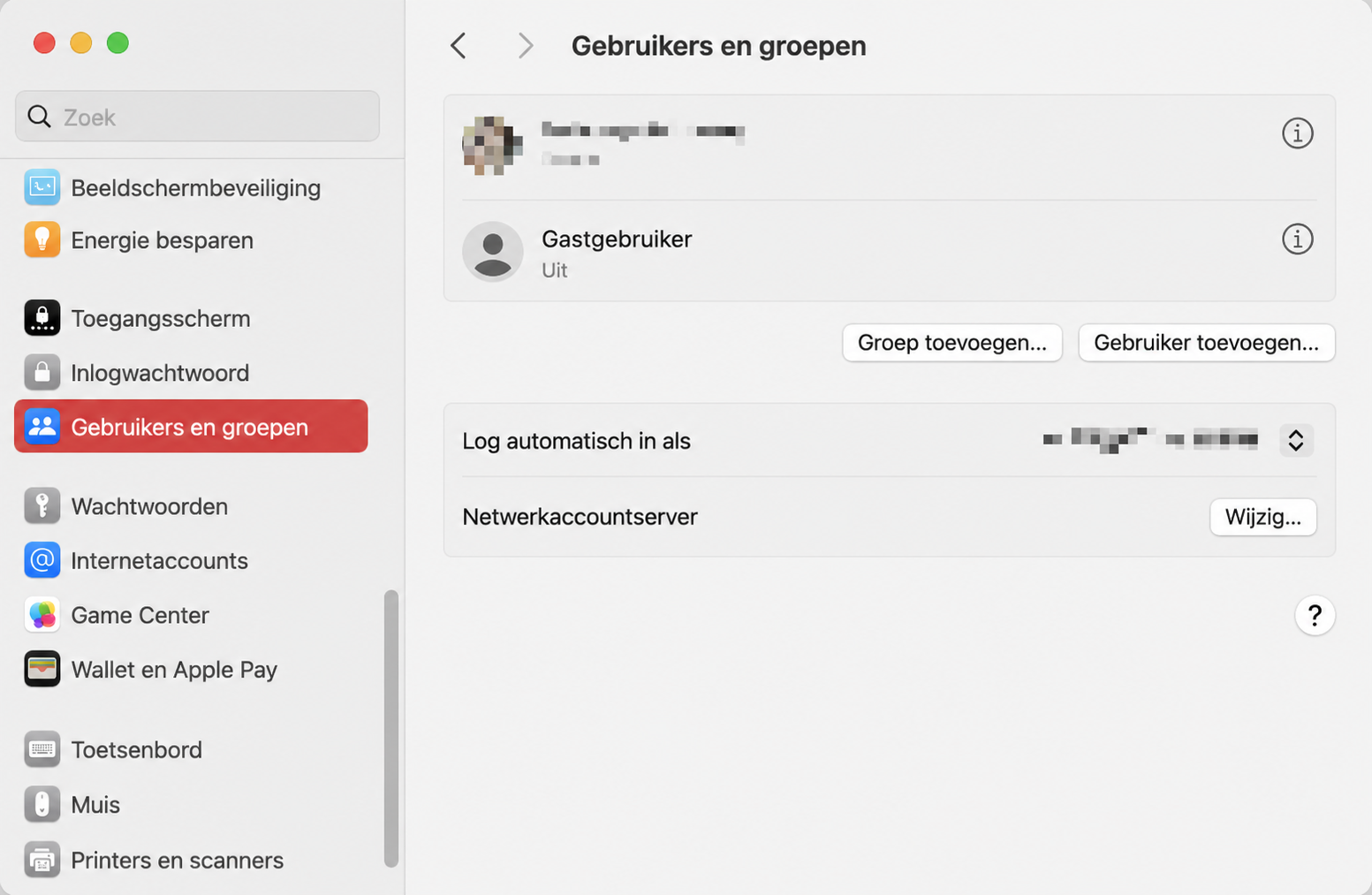Viewport: 1372px width, 895px height.
Task: Click the green full-screen window button
Action: [x=117, y=42]
